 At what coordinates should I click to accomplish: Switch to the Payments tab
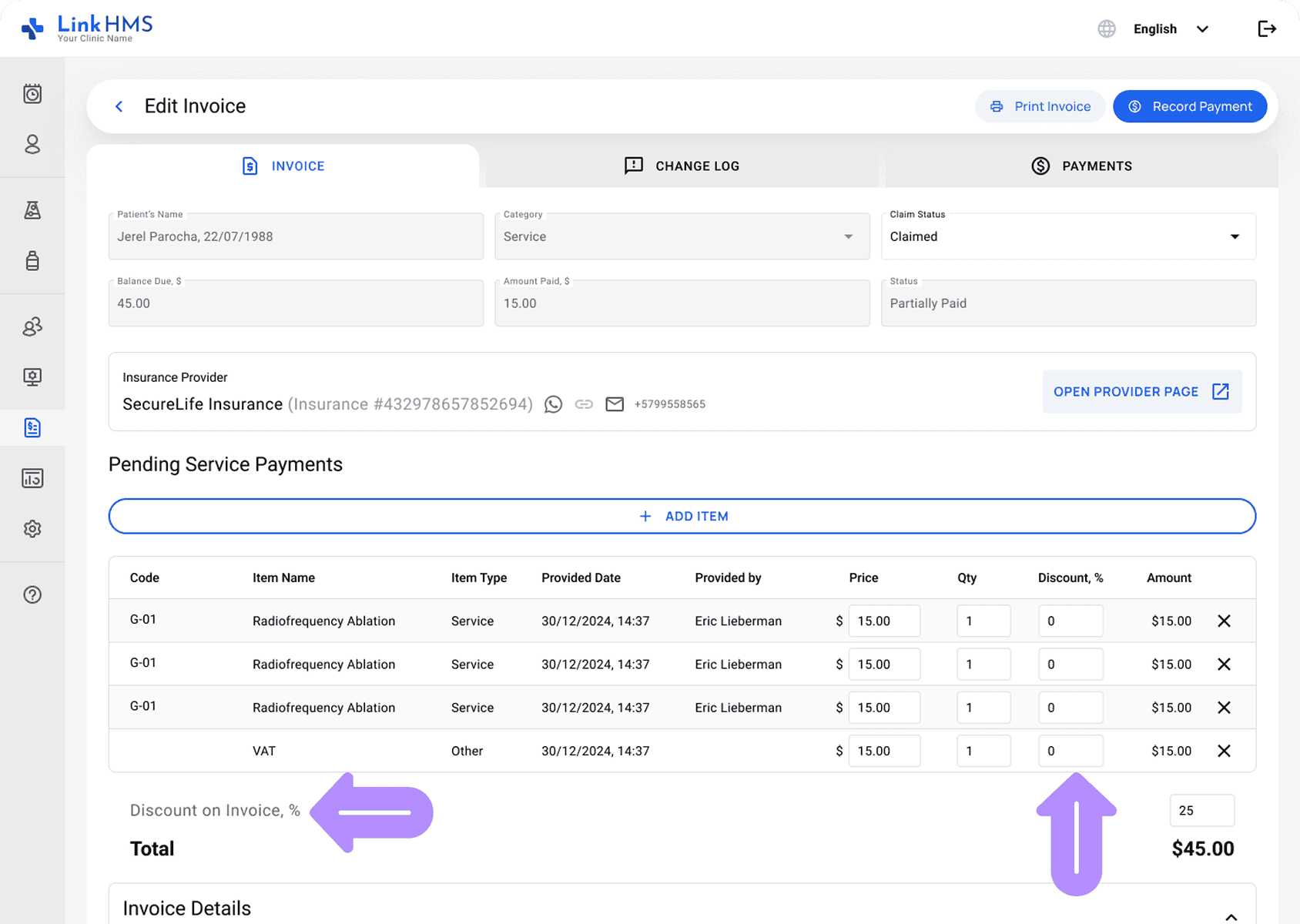pos(1081,166)
